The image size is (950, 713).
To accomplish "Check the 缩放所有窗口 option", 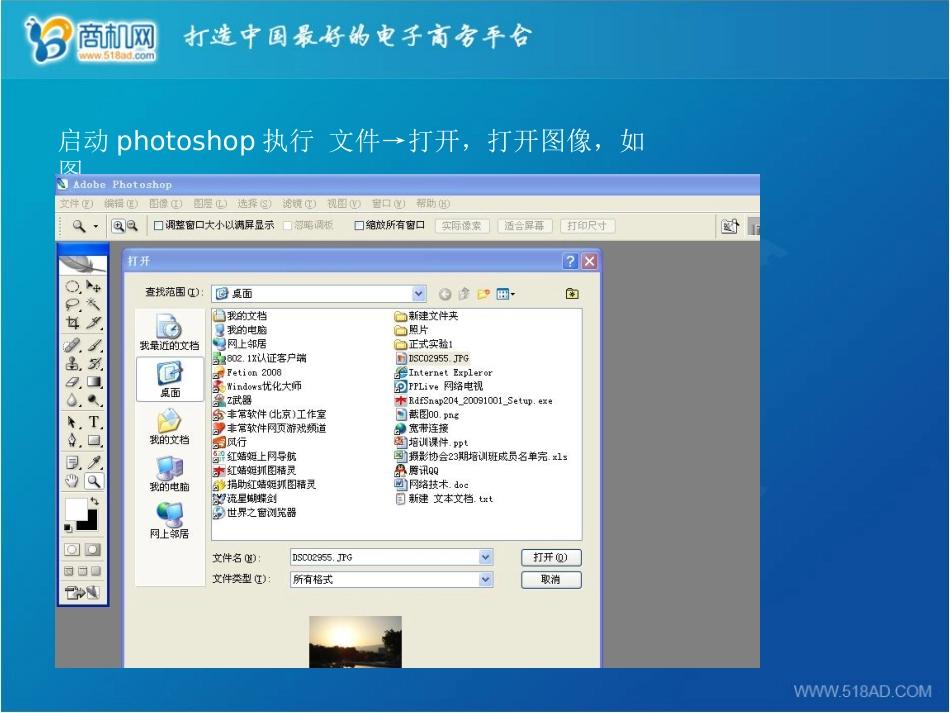I will [359, 226].
